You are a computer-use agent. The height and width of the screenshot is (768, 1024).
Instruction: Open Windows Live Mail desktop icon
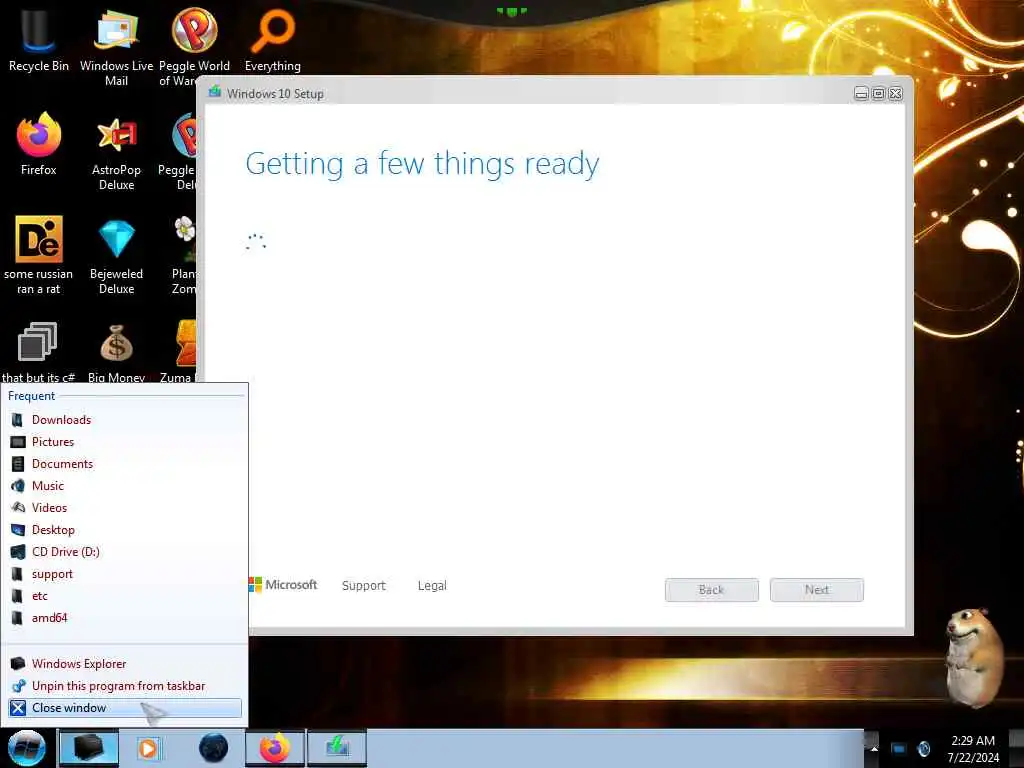point(116,47)
